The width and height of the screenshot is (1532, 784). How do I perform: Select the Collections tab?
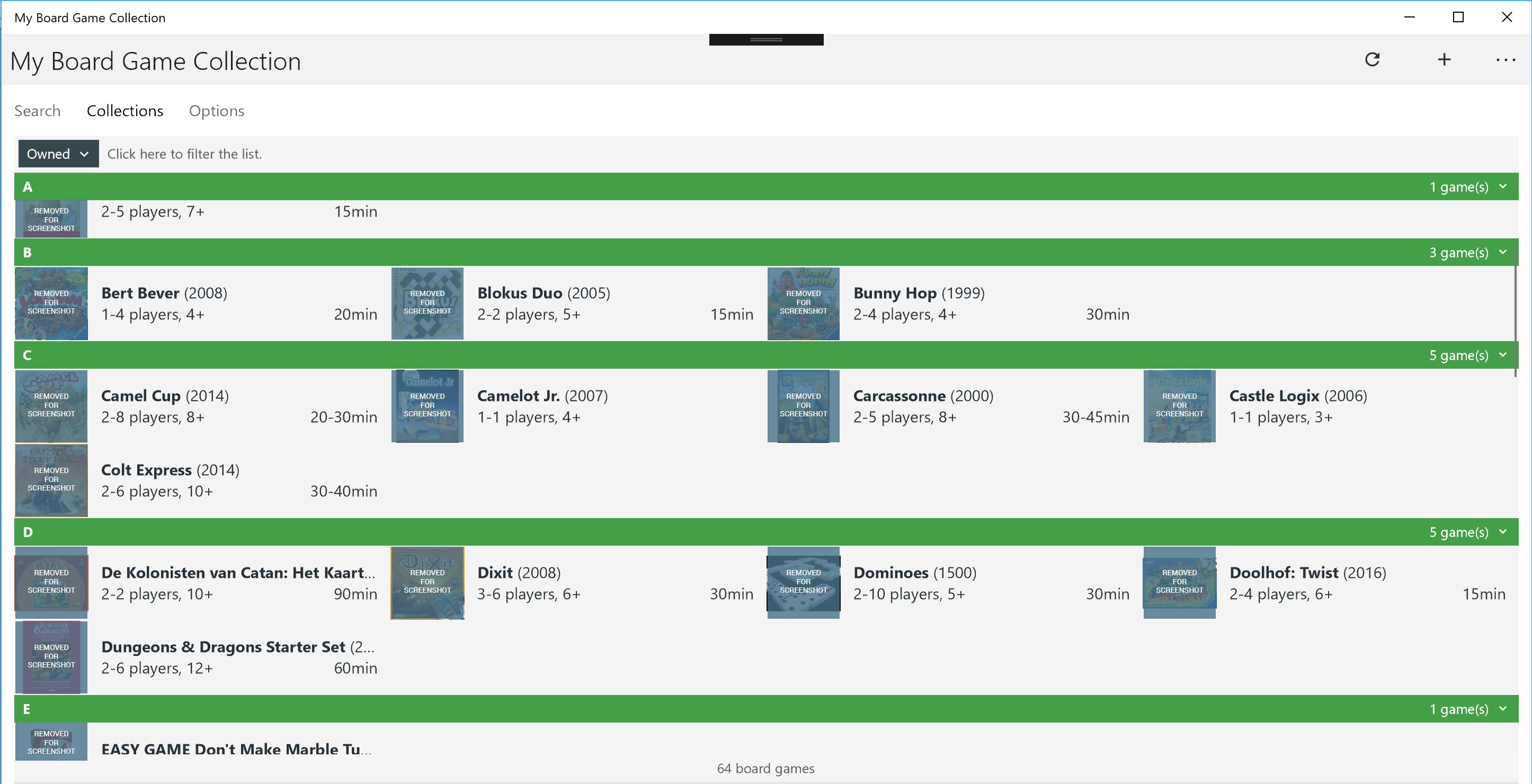coord(125,111)
